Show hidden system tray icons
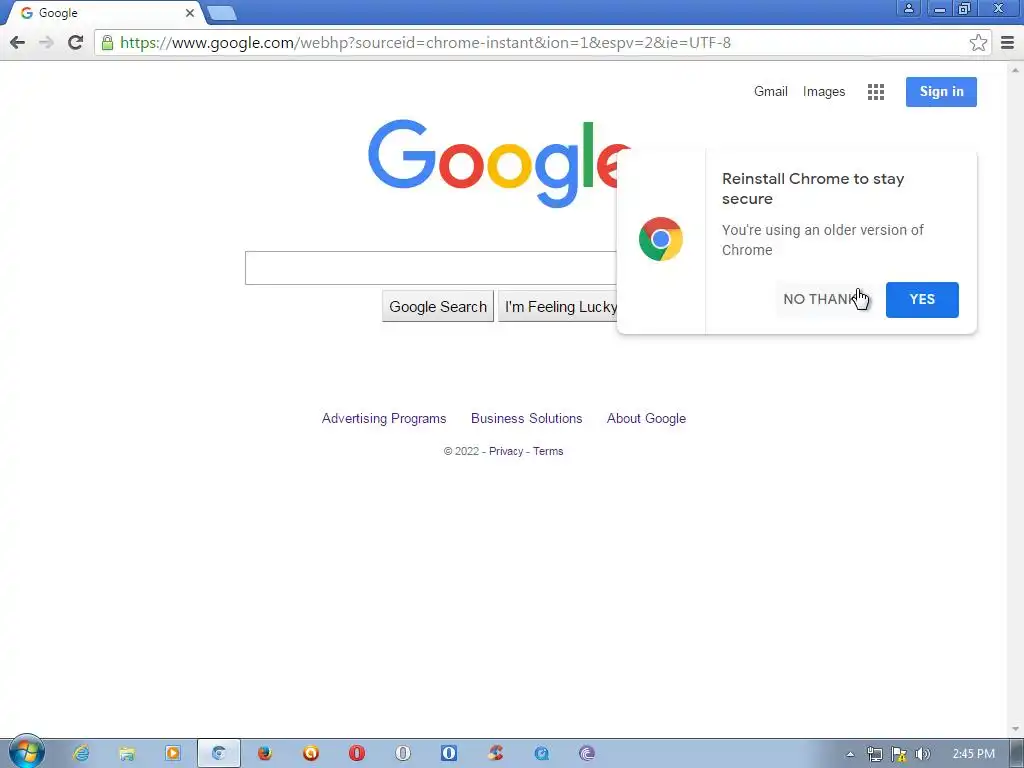 [850, 754]
